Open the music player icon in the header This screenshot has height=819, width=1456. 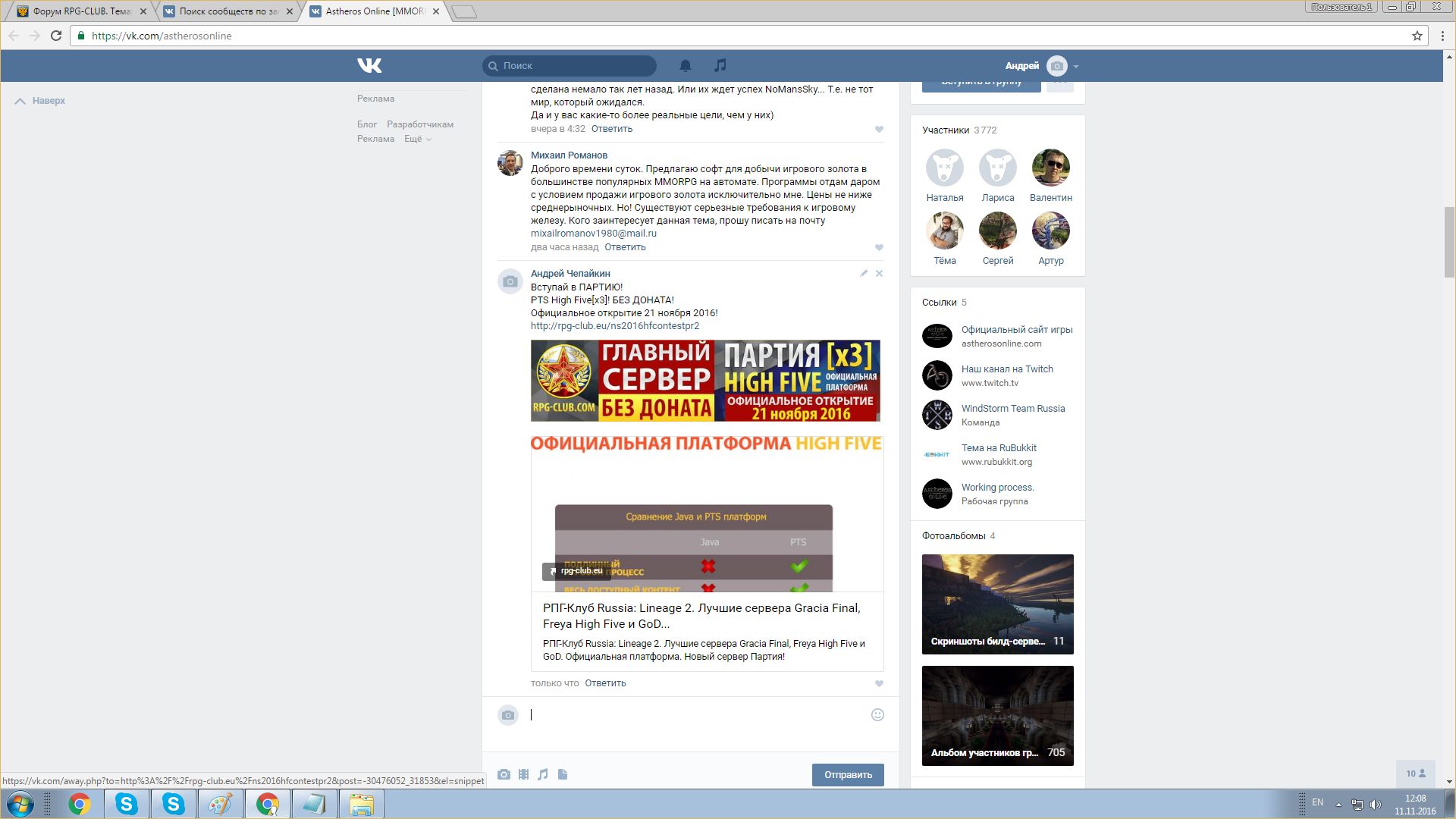[720, 66]
